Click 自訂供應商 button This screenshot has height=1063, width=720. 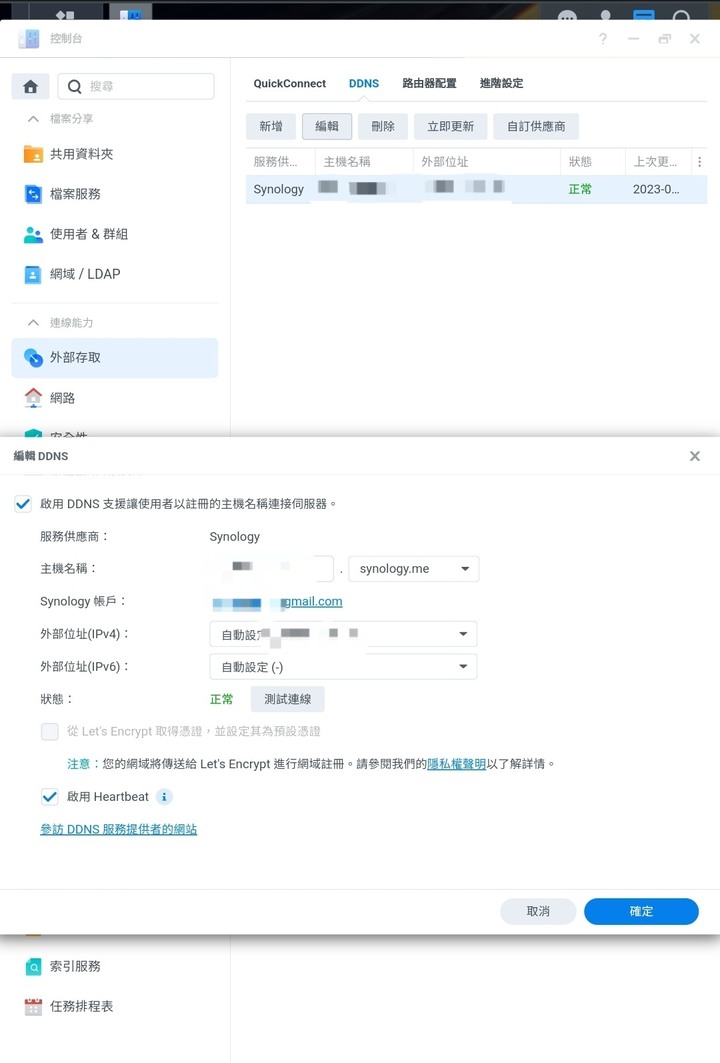pyautogui.click(x=536, y=126)
